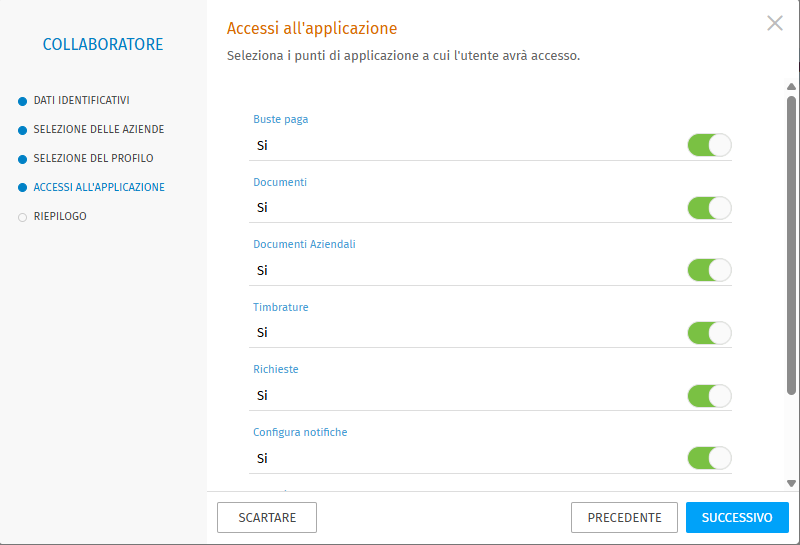Click the Accessi all'applicazione heading
This screenshot has width=800, height=545.
coord(312,28)
